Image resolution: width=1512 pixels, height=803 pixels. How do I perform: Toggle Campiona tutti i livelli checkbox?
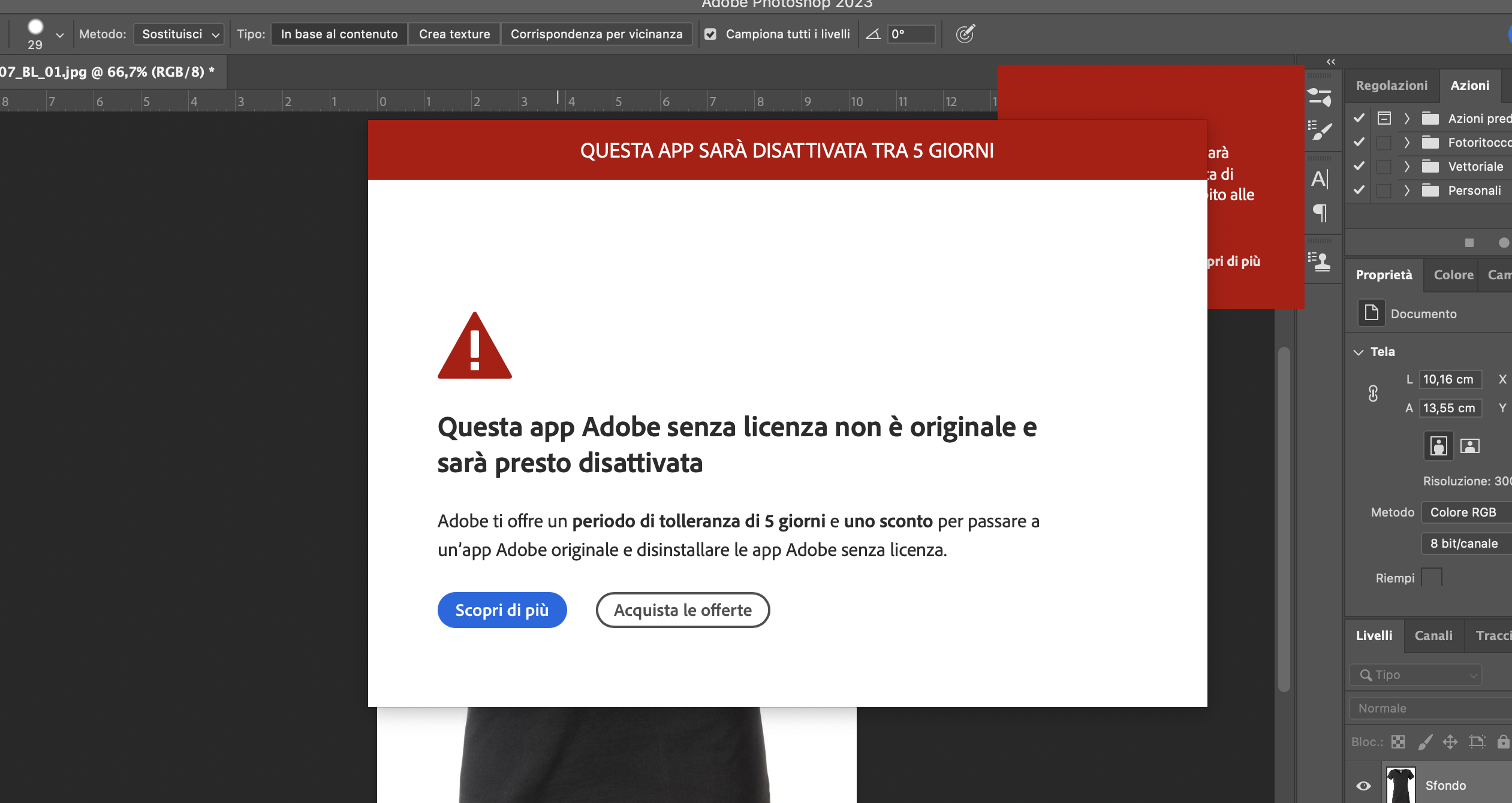pyautogui.click(x=710, y=34)
